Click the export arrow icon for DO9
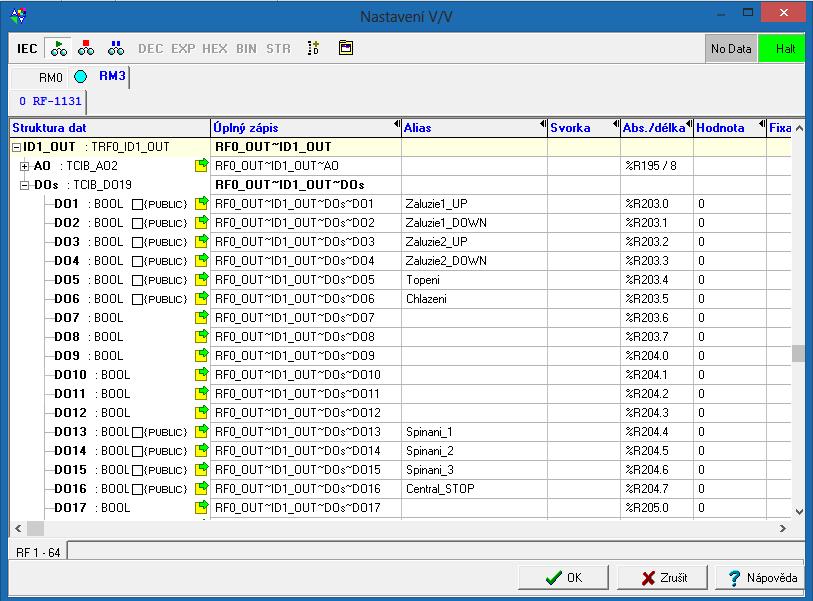 click(202, 356)
